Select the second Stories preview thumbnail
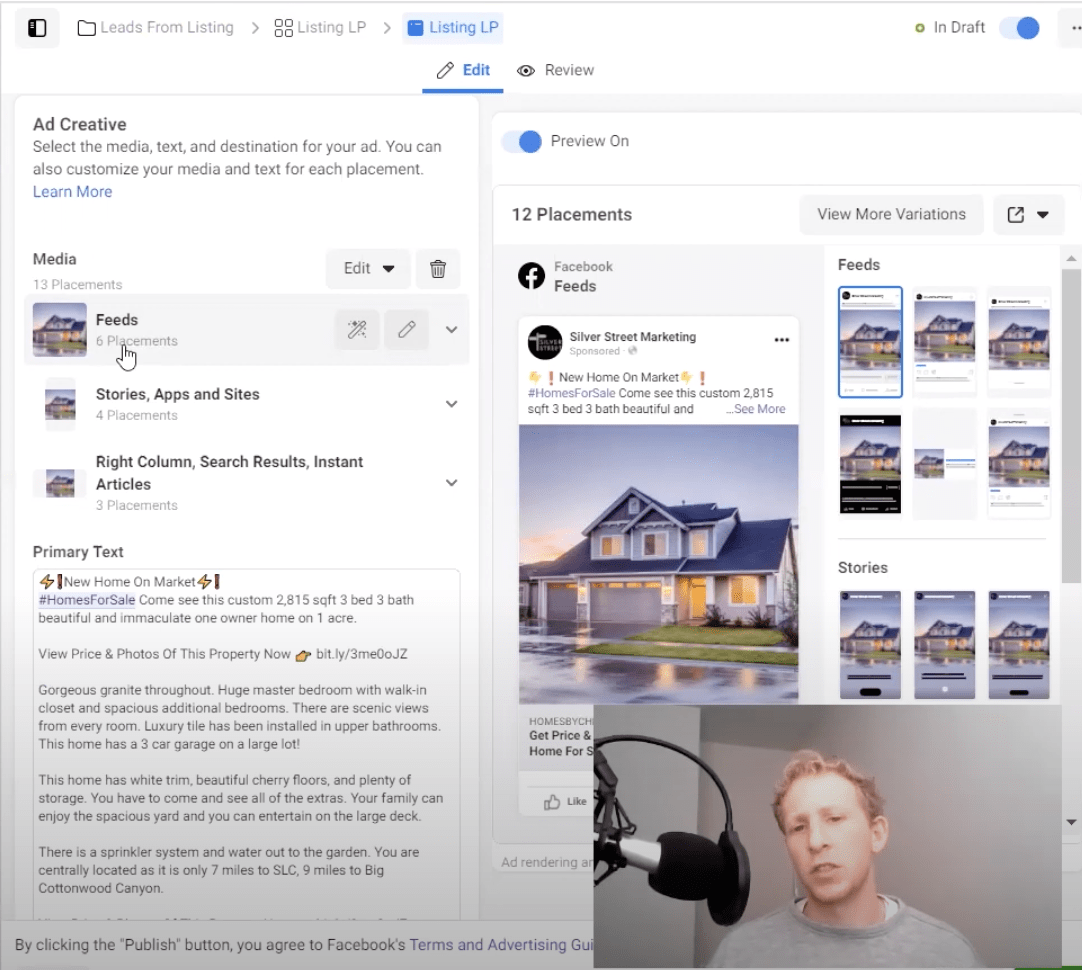 (x=945, y=645)
